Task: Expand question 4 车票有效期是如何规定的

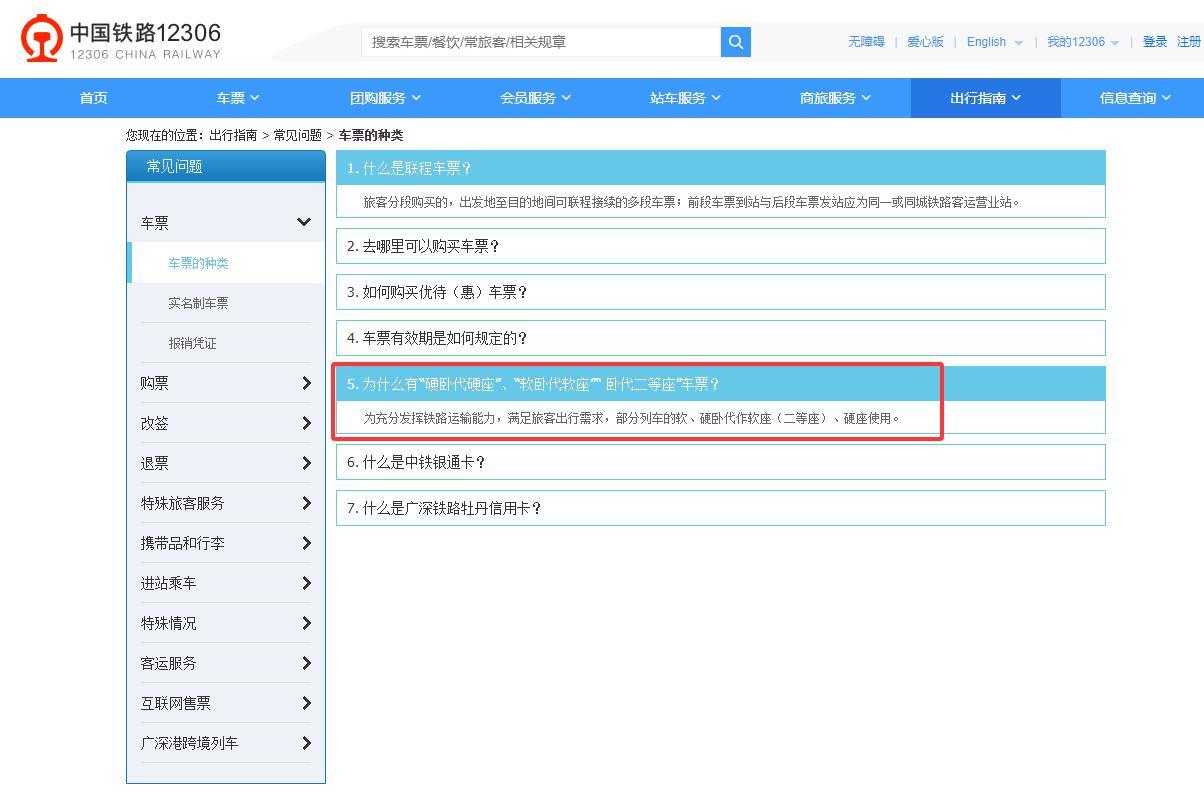Action: [721, 338]
